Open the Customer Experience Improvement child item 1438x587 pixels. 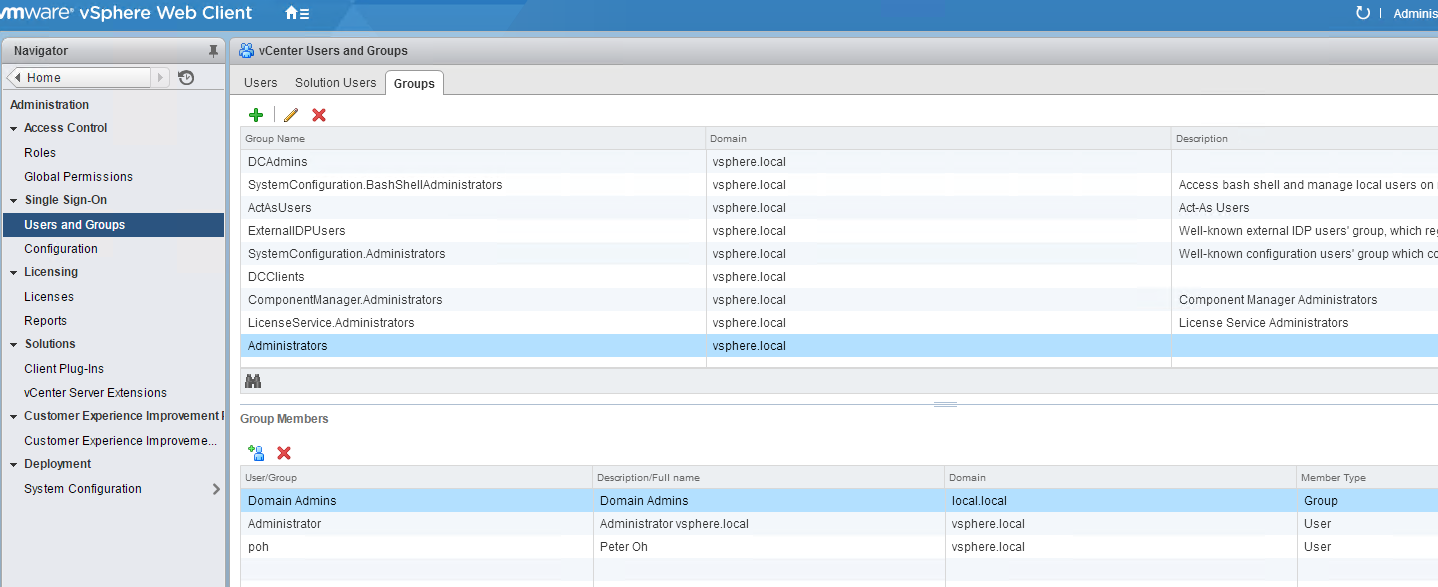point(120,441)
